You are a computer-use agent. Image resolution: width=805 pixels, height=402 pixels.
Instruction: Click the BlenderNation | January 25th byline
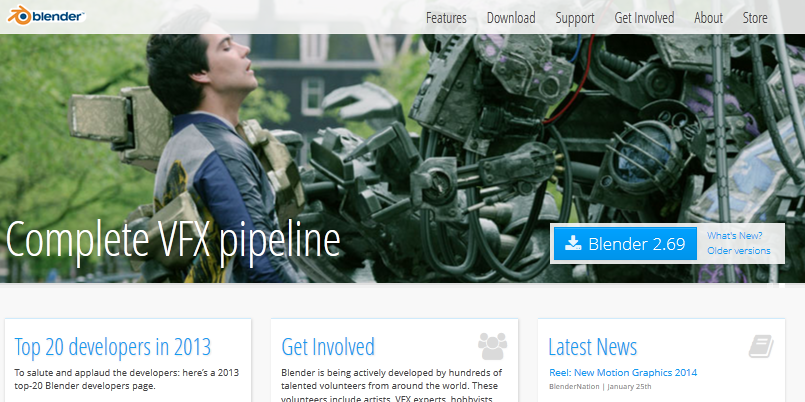pyautogui.click(x=600, y=387)
